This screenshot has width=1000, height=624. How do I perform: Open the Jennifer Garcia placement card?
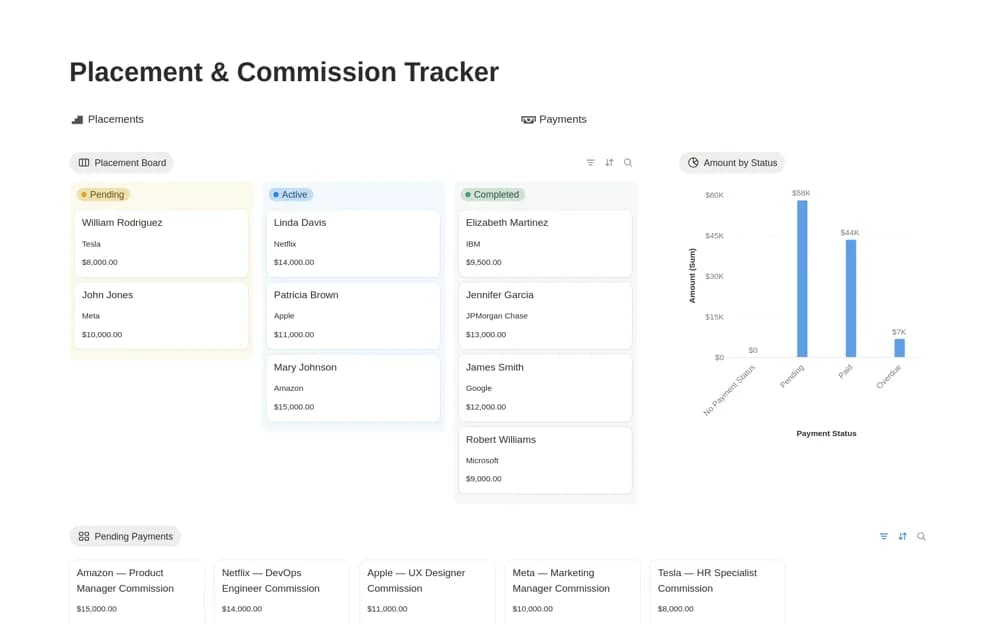[x=545, y=316]
